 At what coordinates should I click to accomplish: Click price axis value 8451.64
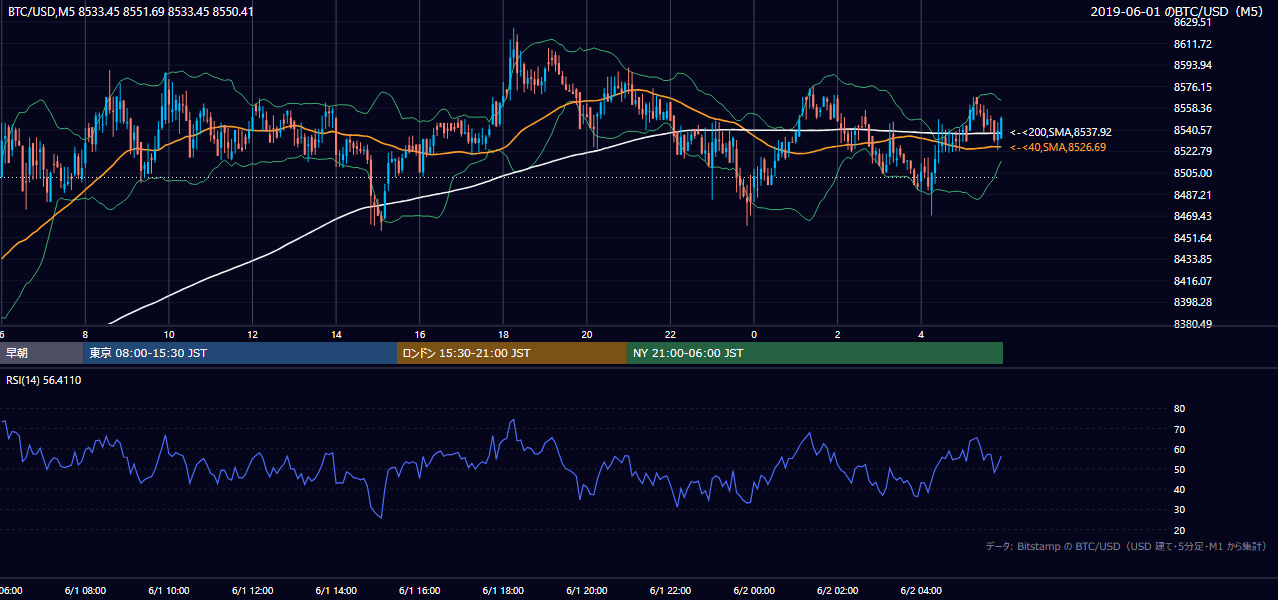[1193, 238]
